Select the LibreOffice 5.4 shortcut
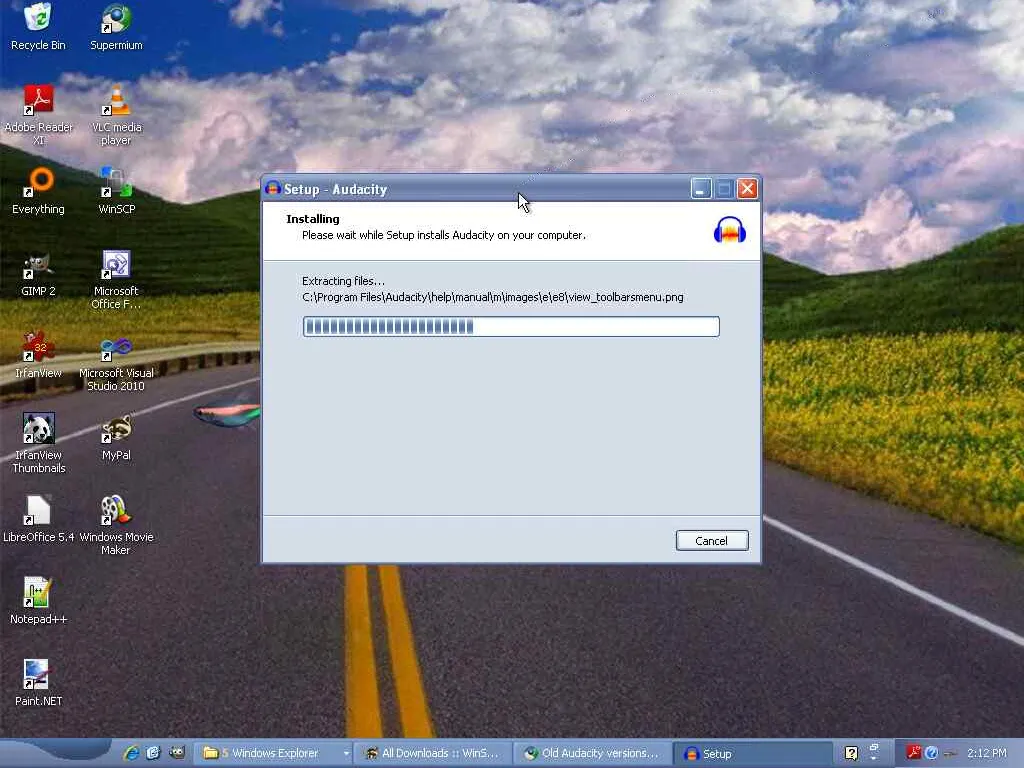The height and width of the screenshot is (768, 1024). pos(38,520)
